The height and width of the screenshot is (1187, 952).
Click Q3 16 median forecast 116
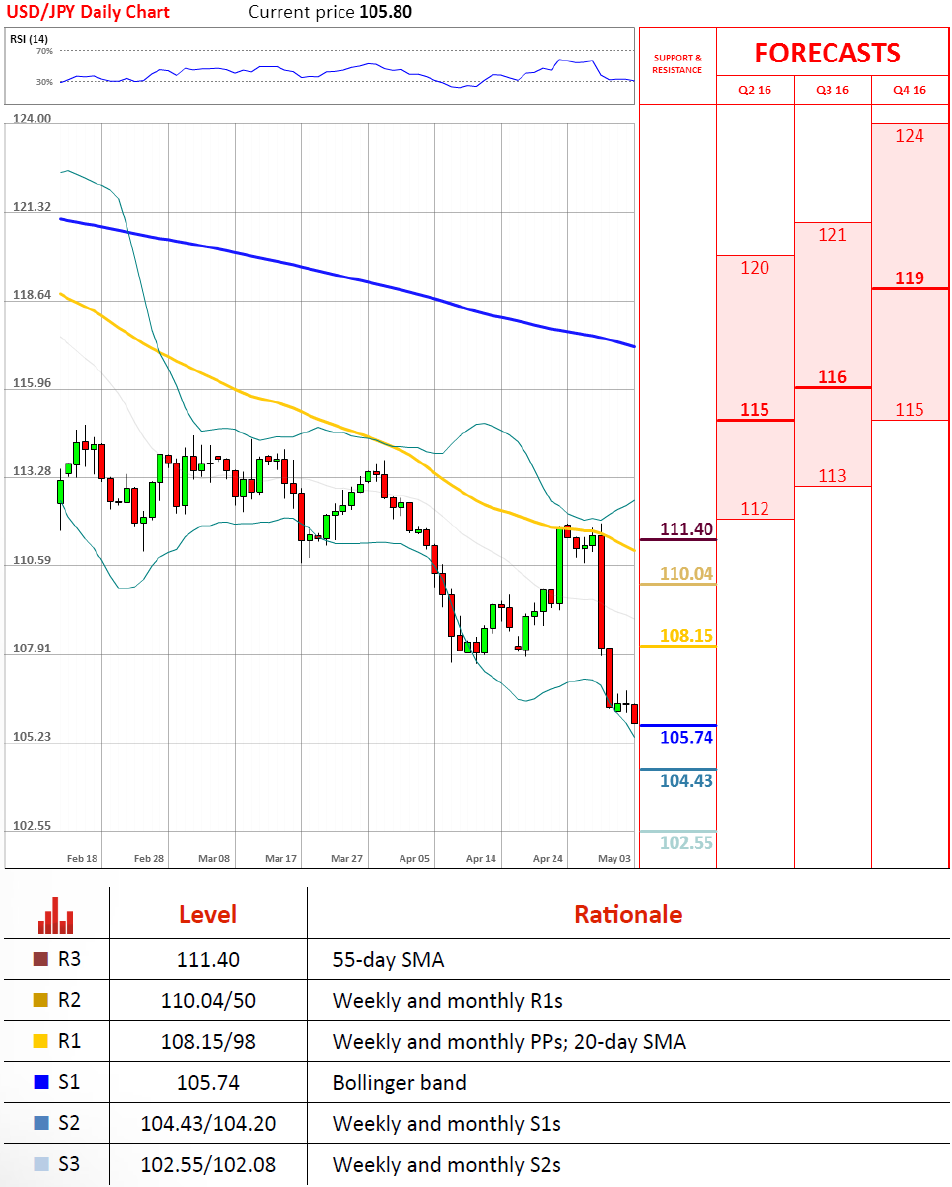[832, 377]
